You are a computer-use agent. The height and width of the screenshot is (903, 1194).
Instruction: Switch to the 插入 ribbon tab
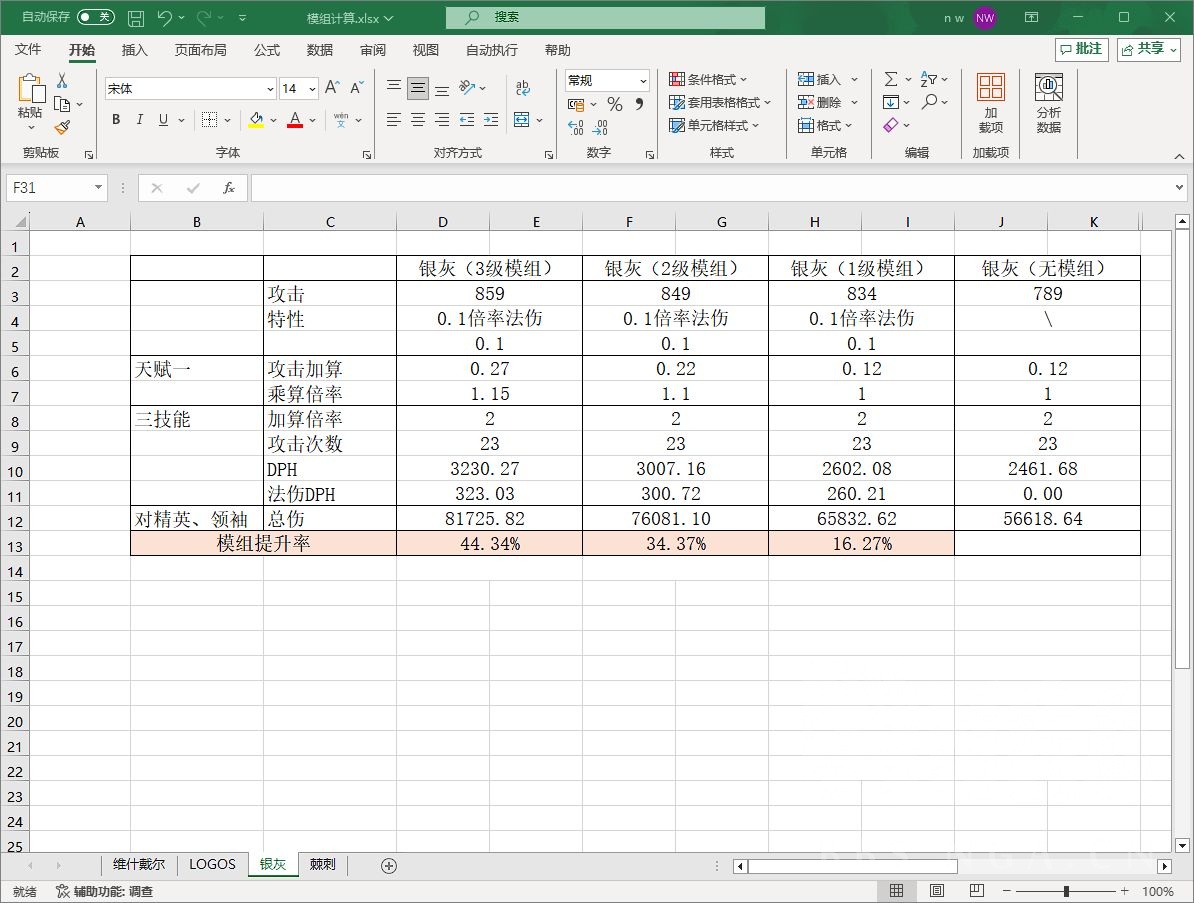pyautogui.click(x=134, y=50)
